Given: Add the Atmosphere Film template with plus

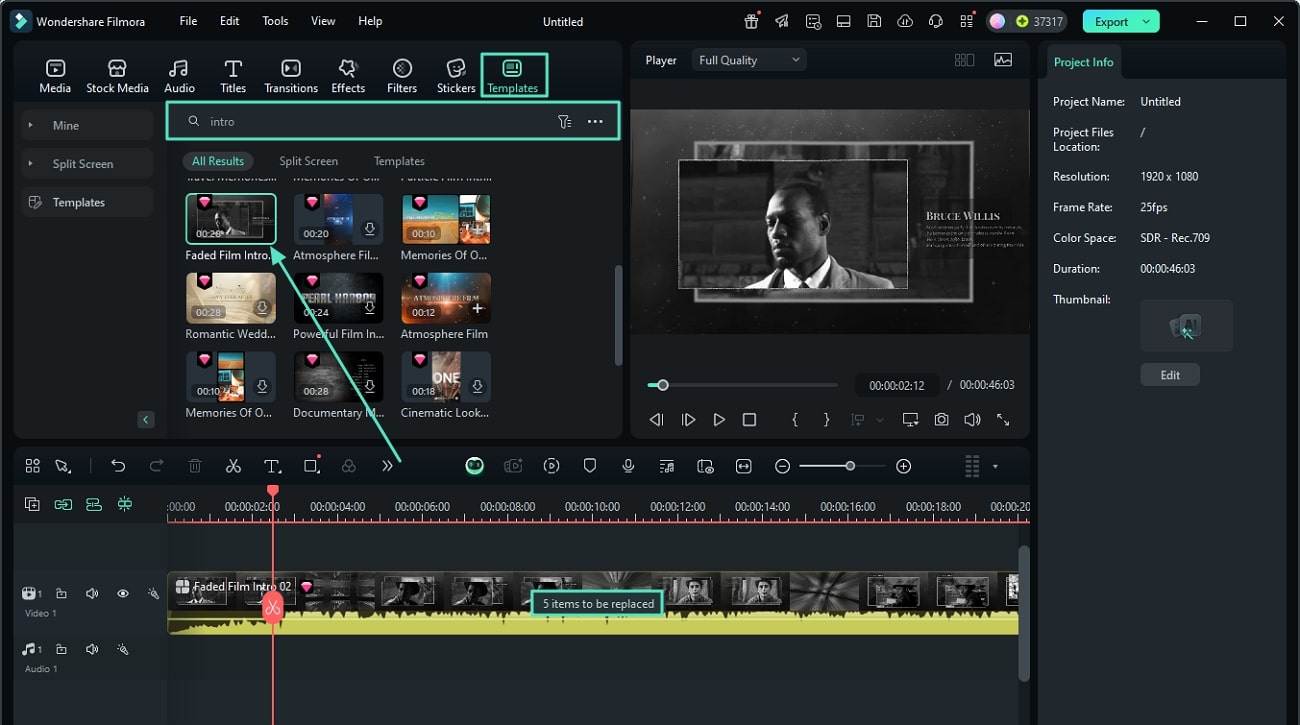Looking at the screenshot, I should pyautogui.click(x=477, y=308).
